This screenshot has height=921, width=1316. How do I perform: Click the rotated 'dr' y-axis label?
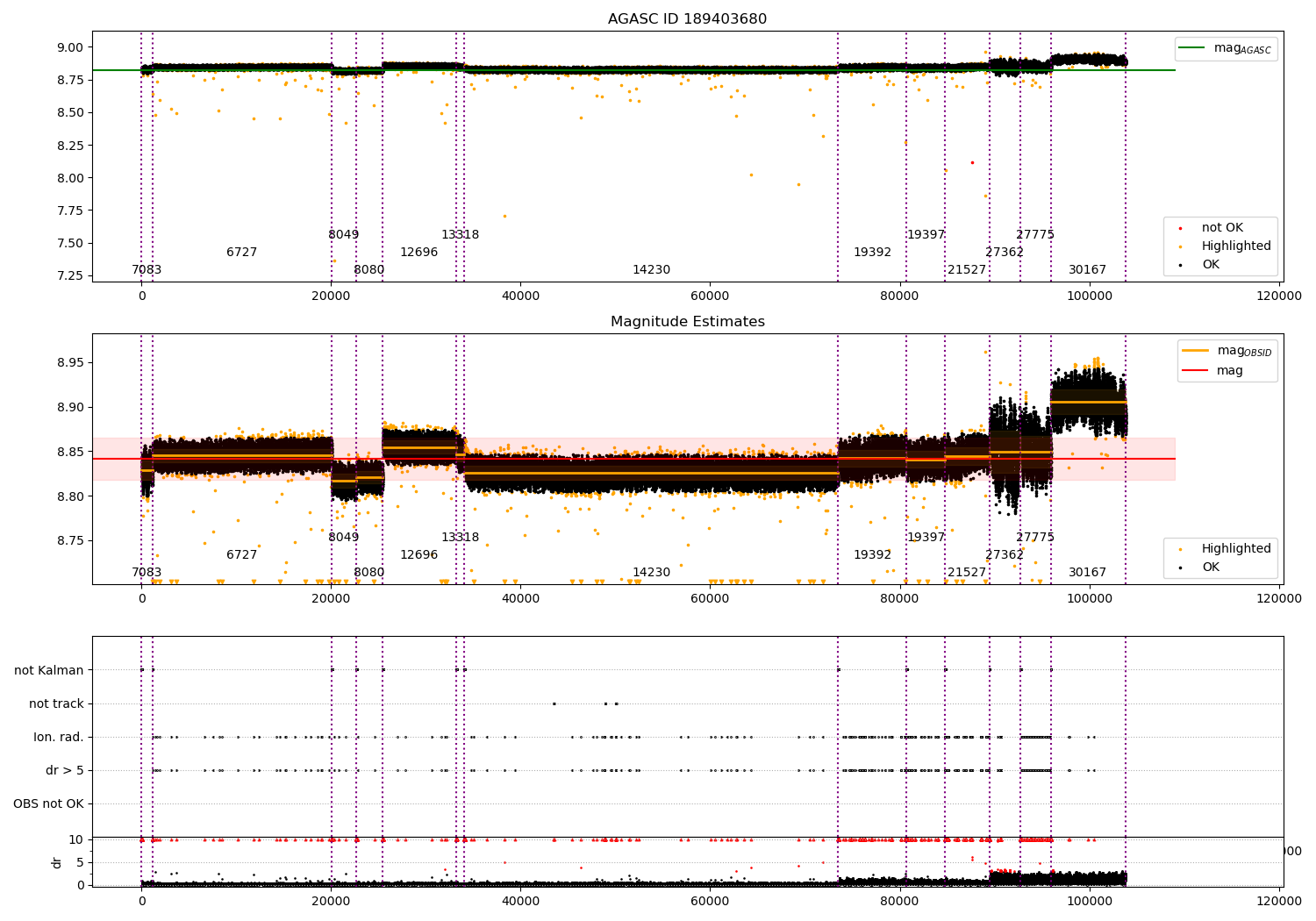pyautogui.click(x=57, y=862)
